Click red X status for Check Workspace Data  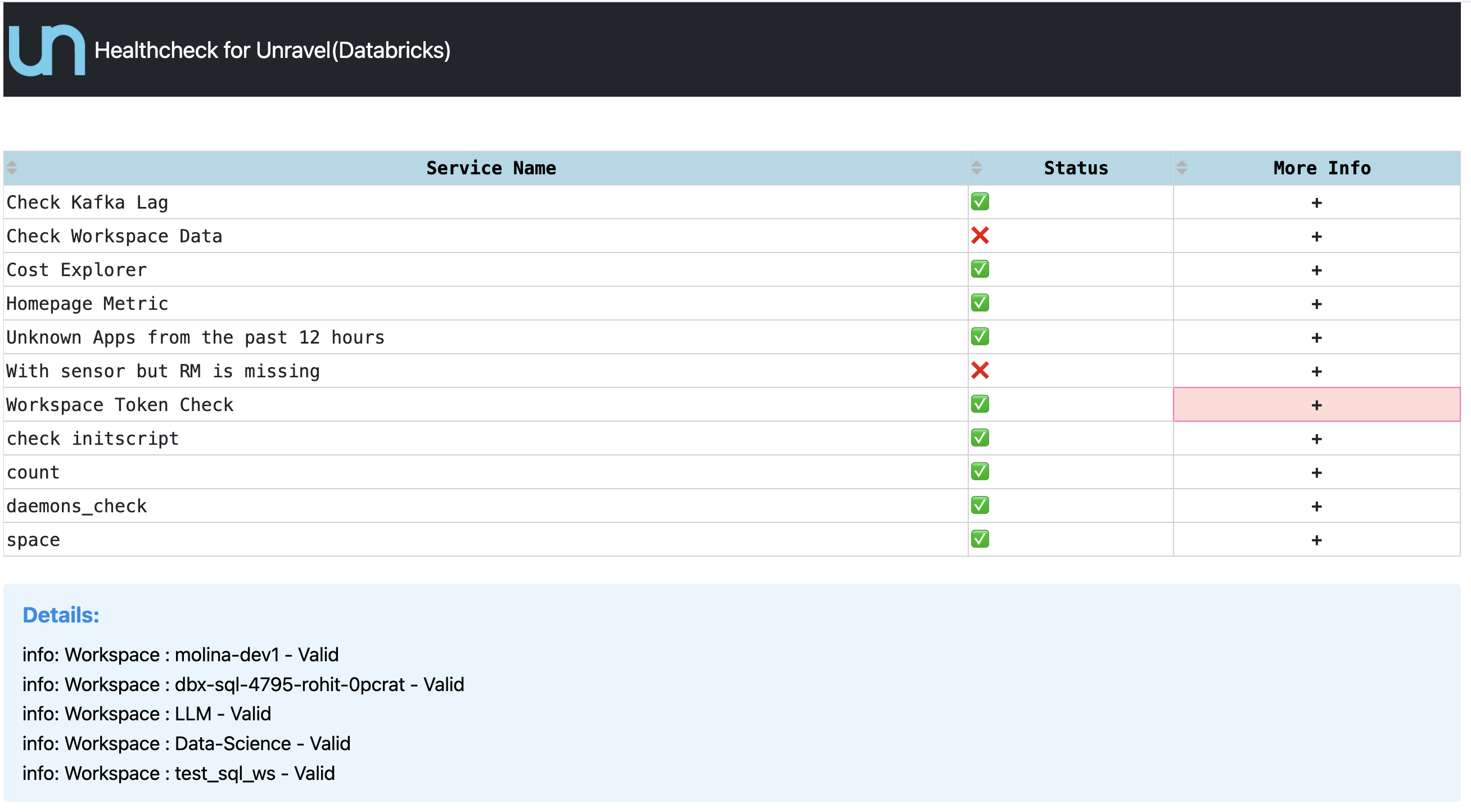(x=980, y=235)
